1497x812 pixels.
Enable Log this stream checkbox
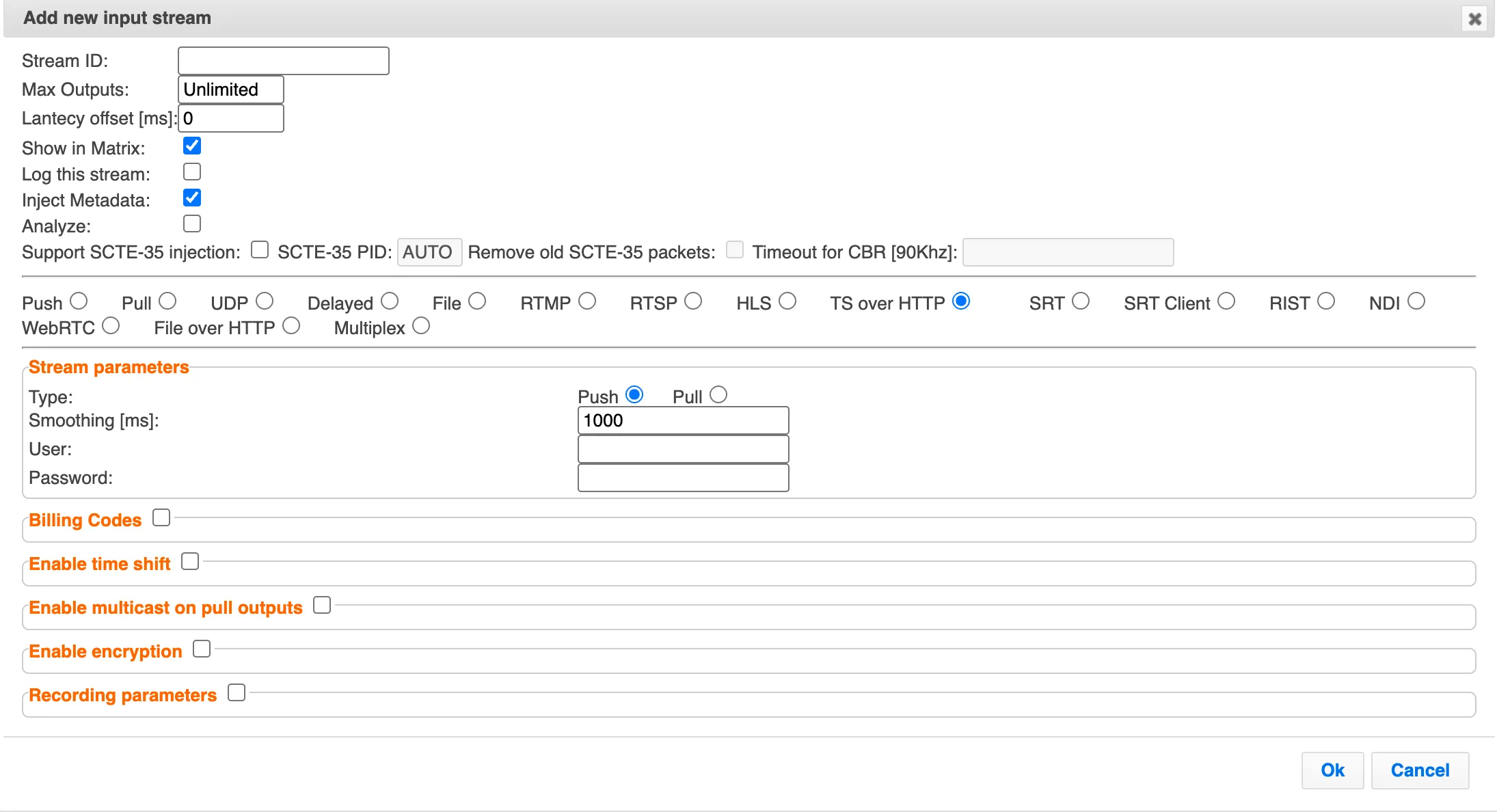tap(192, 172)
